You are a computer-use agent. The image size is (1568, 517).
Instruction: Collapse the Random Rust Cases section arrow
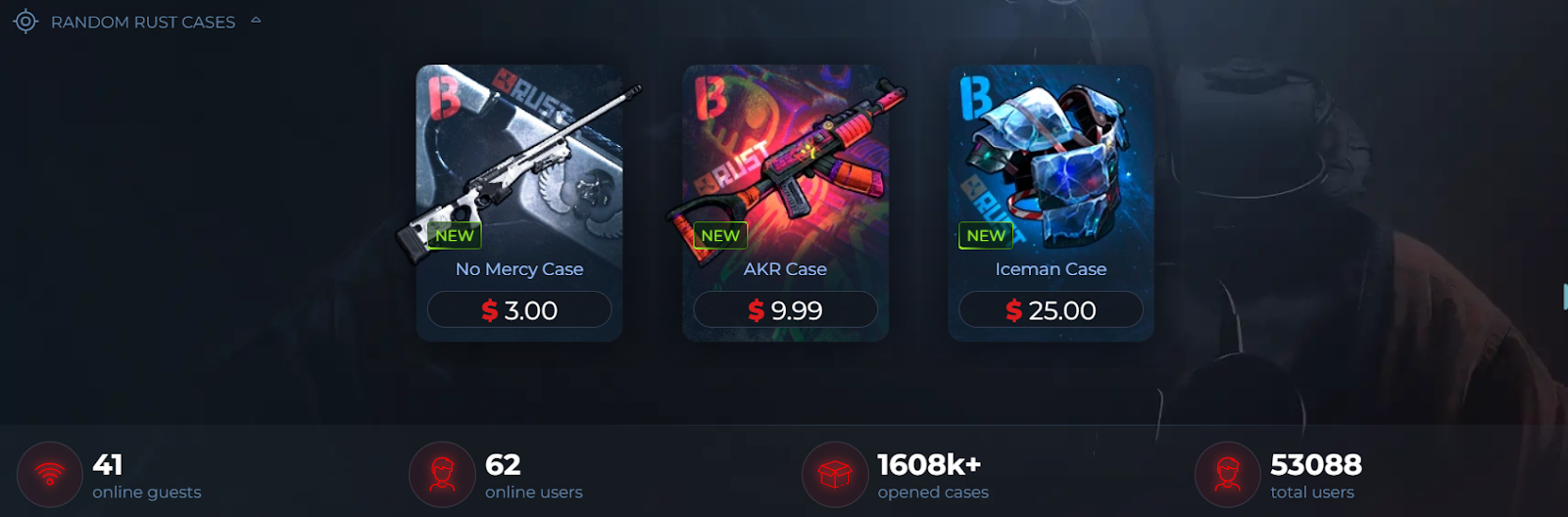pyautogui.click(x=256, y=20)
